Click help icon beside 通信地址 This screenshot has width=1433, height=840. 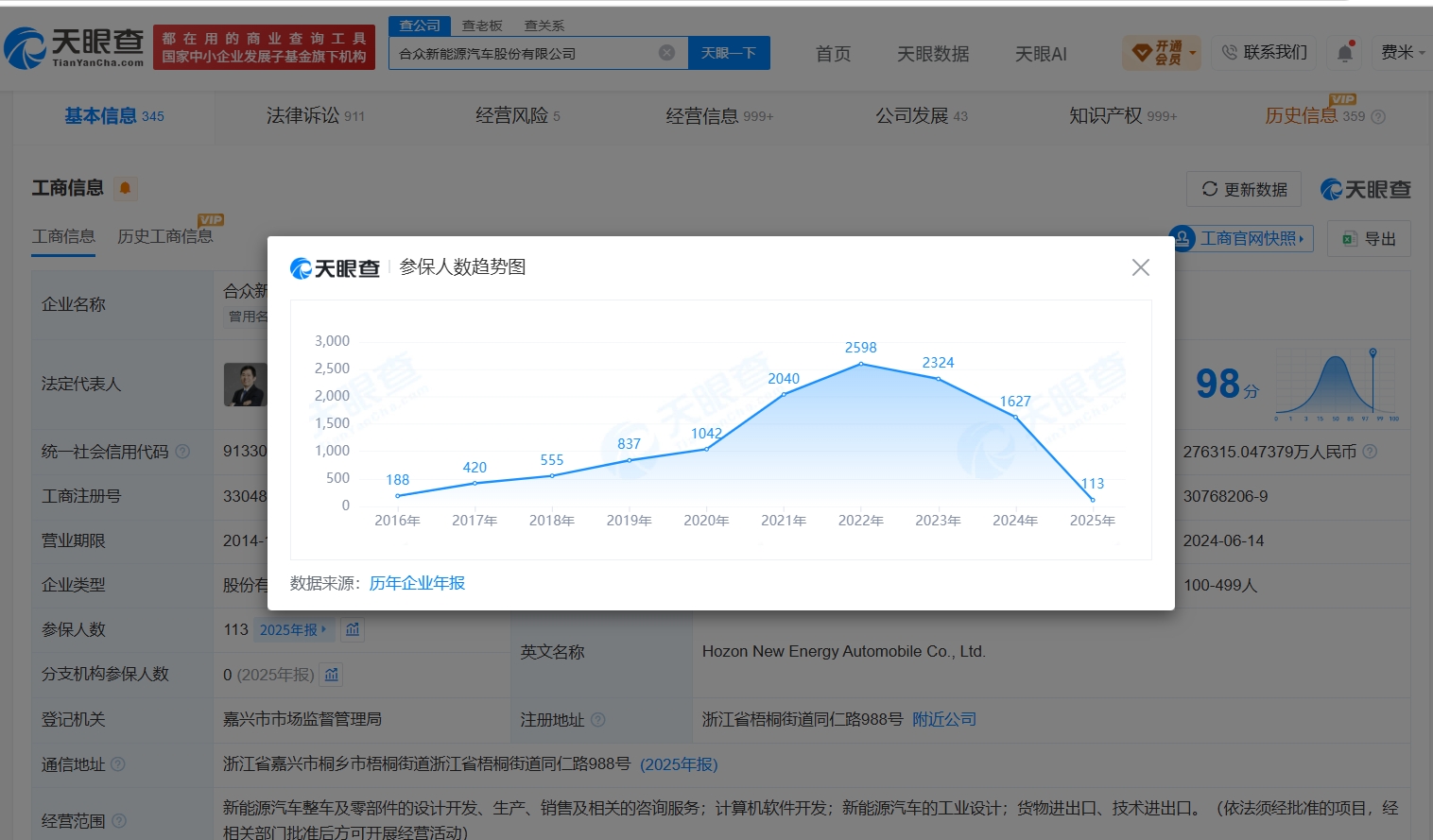pos(117,764)
